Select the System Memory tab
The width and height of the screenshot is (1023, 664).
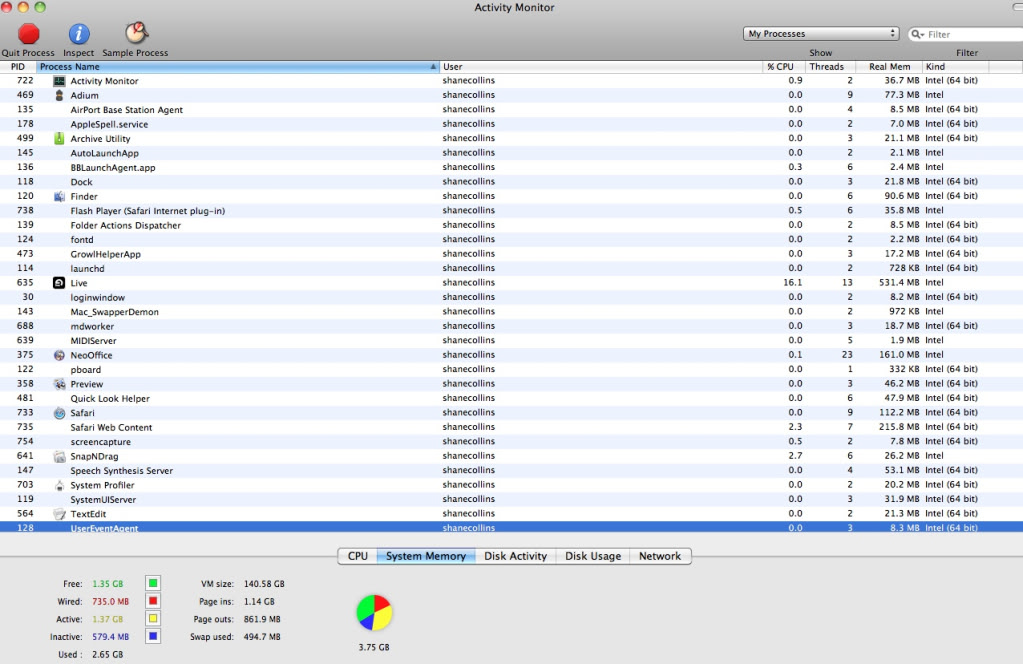point(425,556)
